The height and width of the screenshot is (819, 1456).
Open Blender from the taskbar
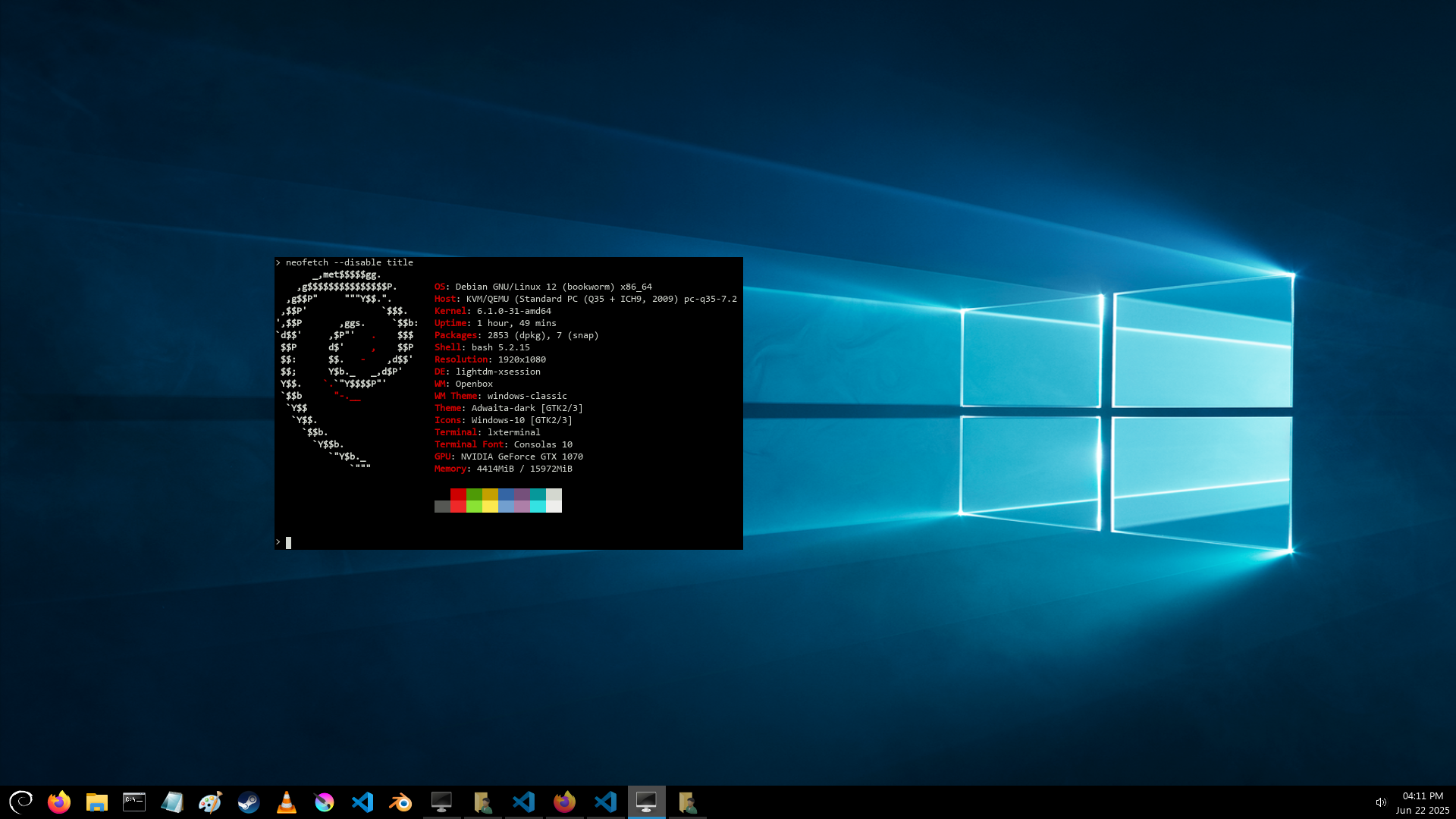400,802
